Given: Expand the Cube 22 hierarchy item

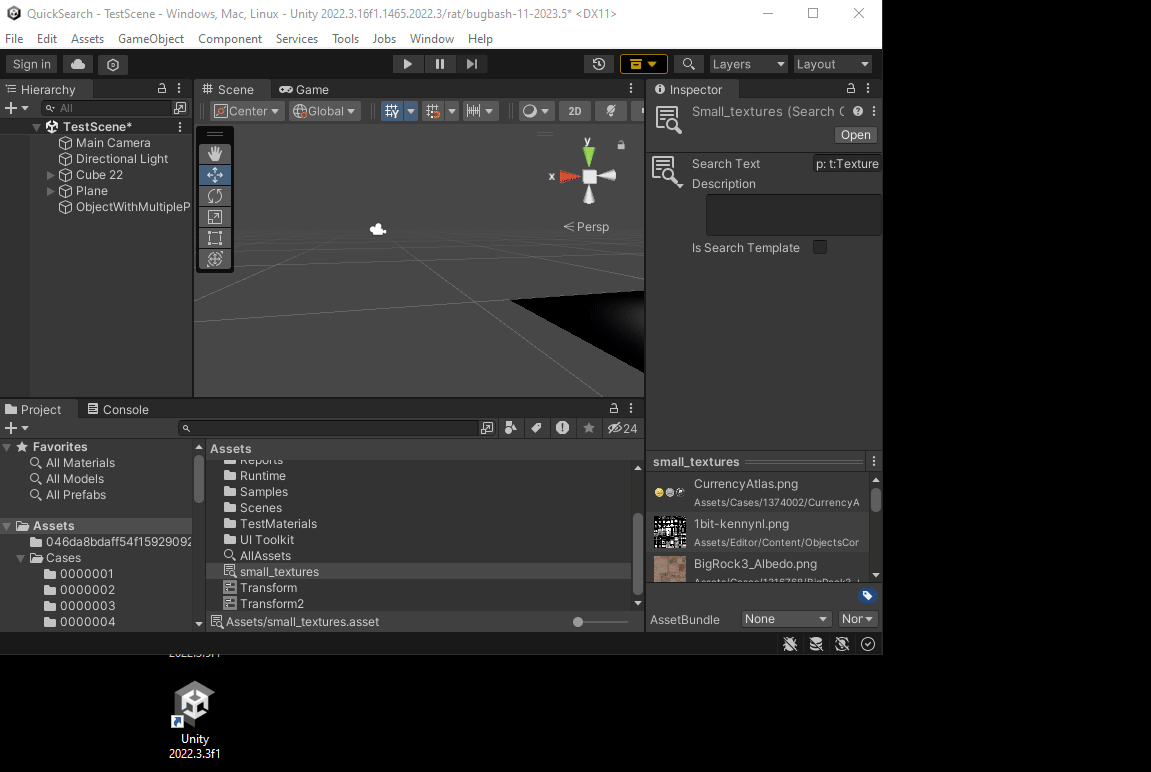Looking at the screenshot, I should coord(51,175).
